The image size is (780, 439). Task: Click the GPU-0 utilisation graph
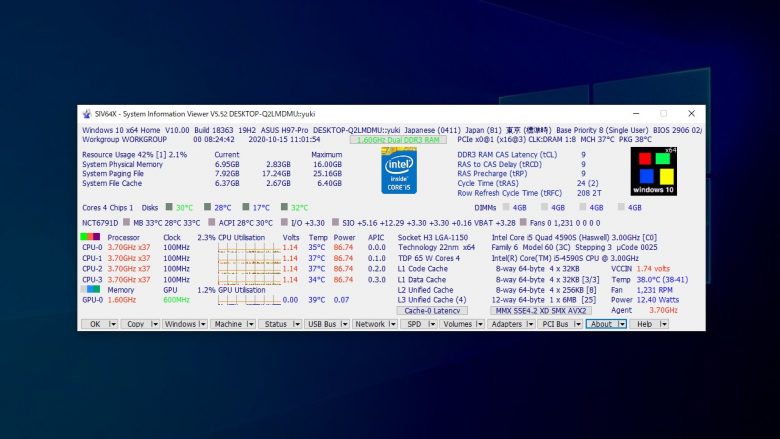click(249, 300)
